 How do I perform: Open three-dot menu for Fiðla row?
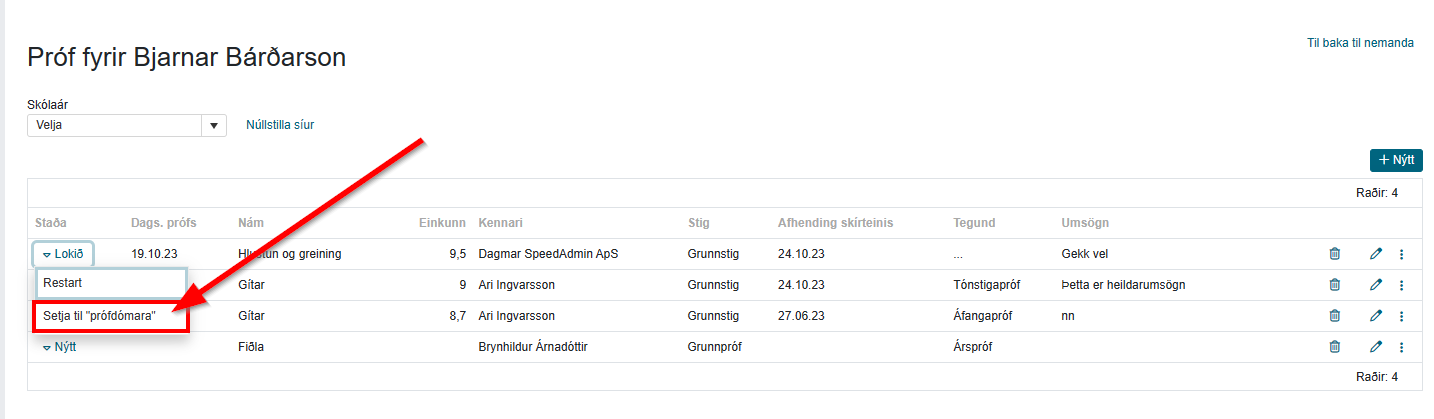1401,347
